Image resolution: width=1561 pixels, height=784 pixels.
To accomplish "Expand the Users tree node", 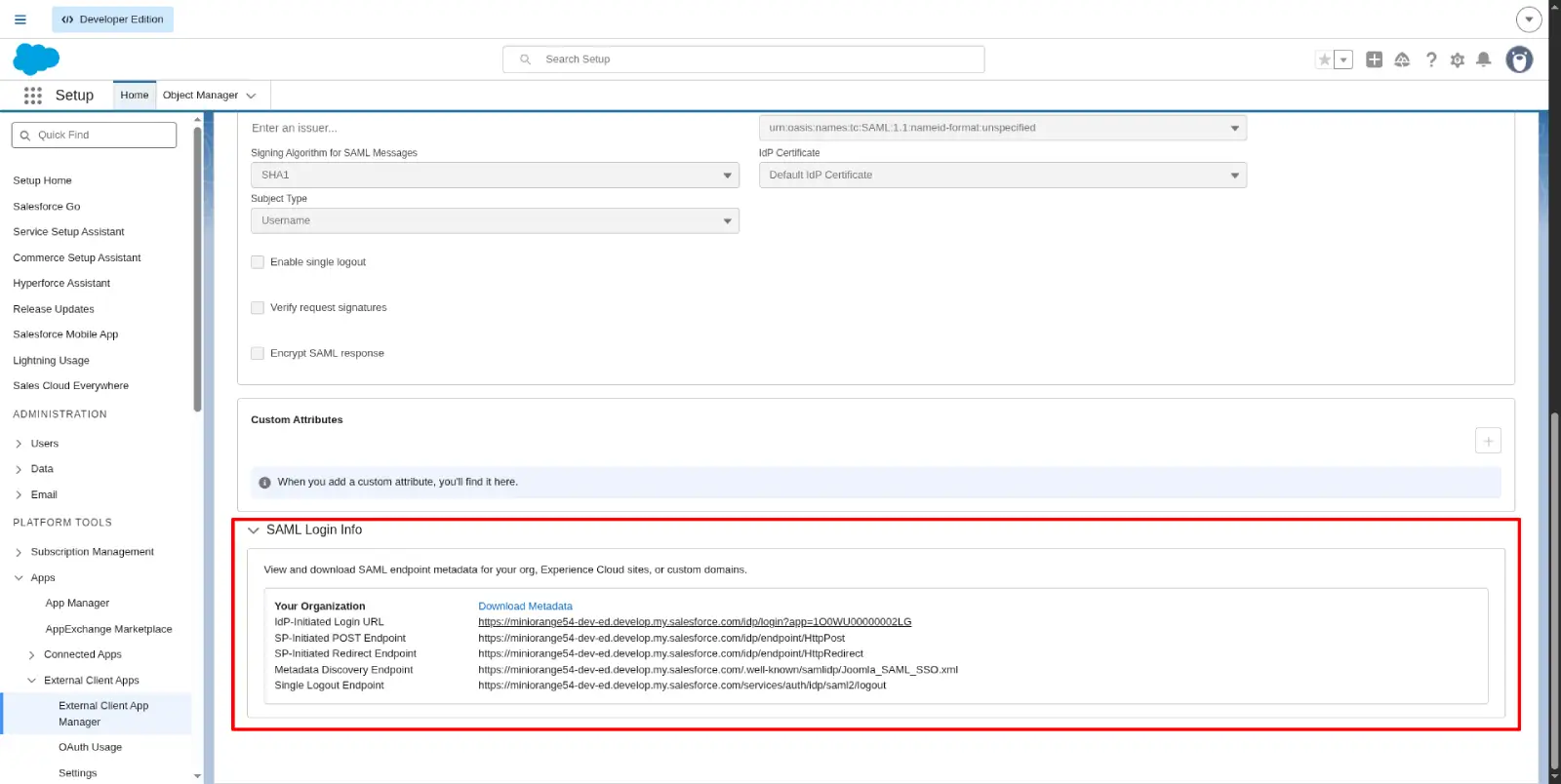I will click(19, 444).
